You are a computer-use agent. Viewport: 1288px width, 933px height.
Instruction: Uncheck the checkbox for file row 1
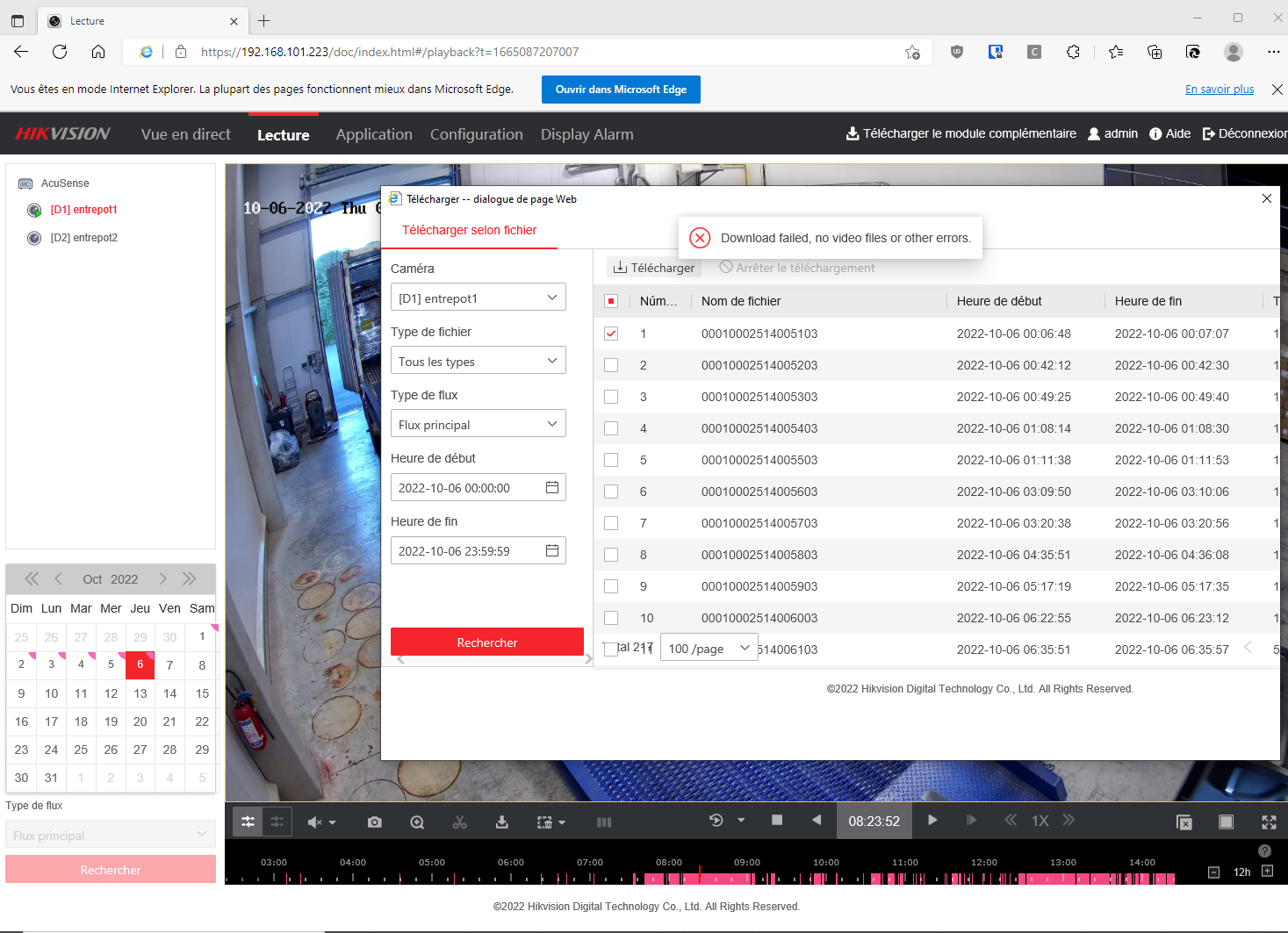coord(611,334)
